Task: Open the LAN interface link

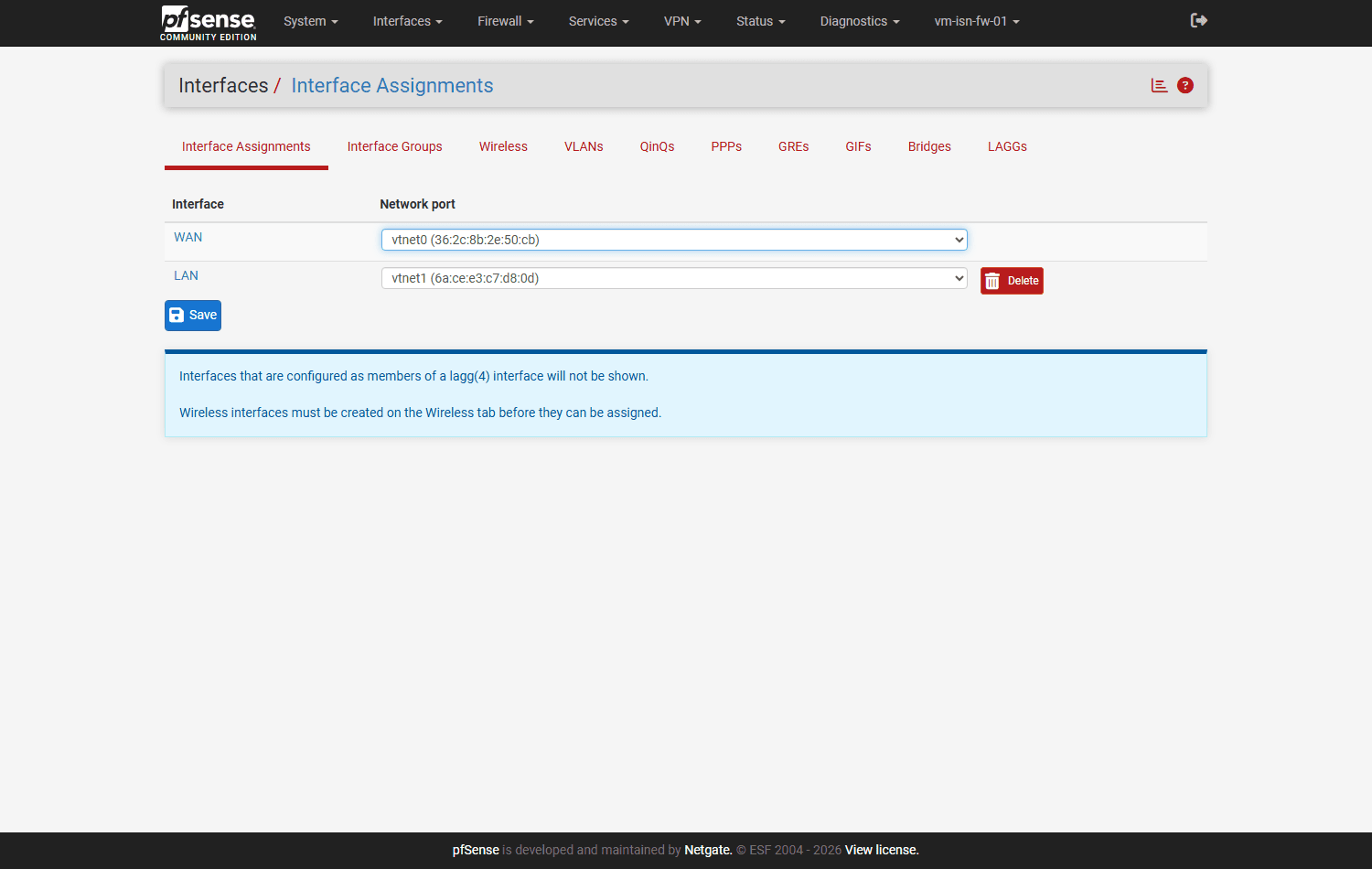Action: [x=186, y=275]
